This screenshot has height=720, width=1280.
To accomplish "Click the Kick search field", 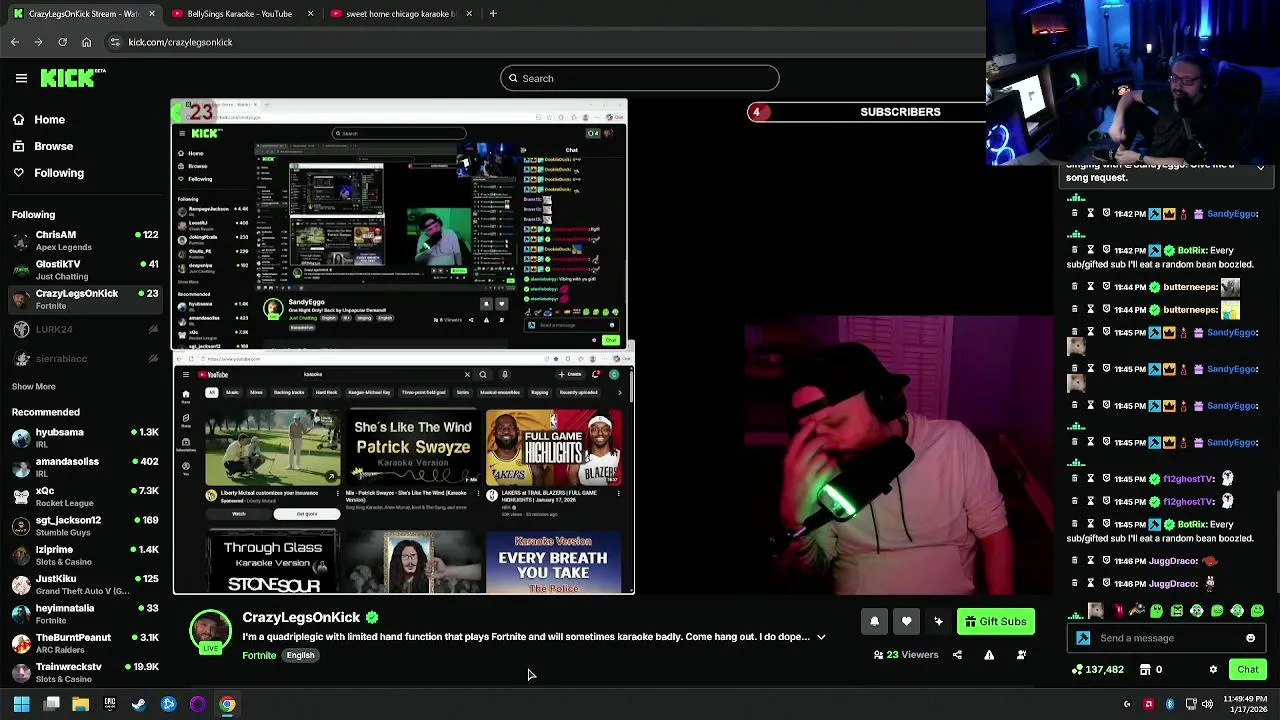I will click(x=639, y=78).
